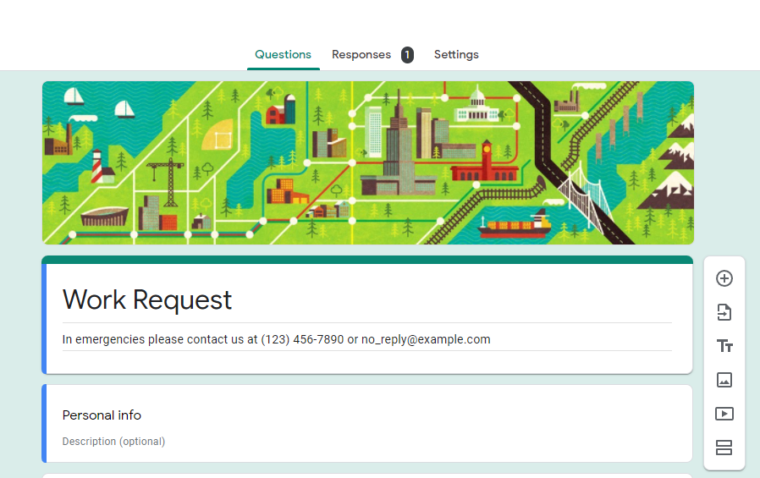Edit the emergency contact description text
This screenshot has width=760, height=478.
(x=276, y=339)
